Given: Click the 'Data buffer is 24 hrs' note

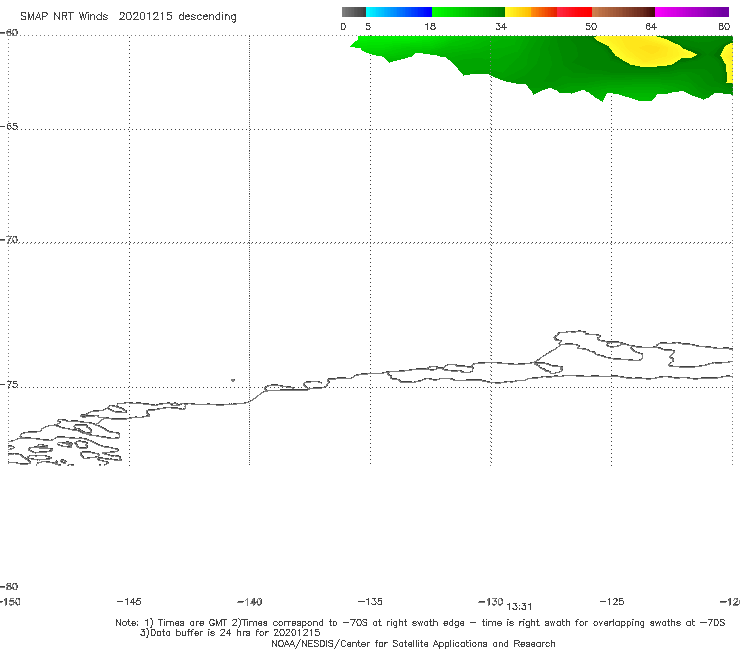Looking at the screenshot, I should click(230, 633).
